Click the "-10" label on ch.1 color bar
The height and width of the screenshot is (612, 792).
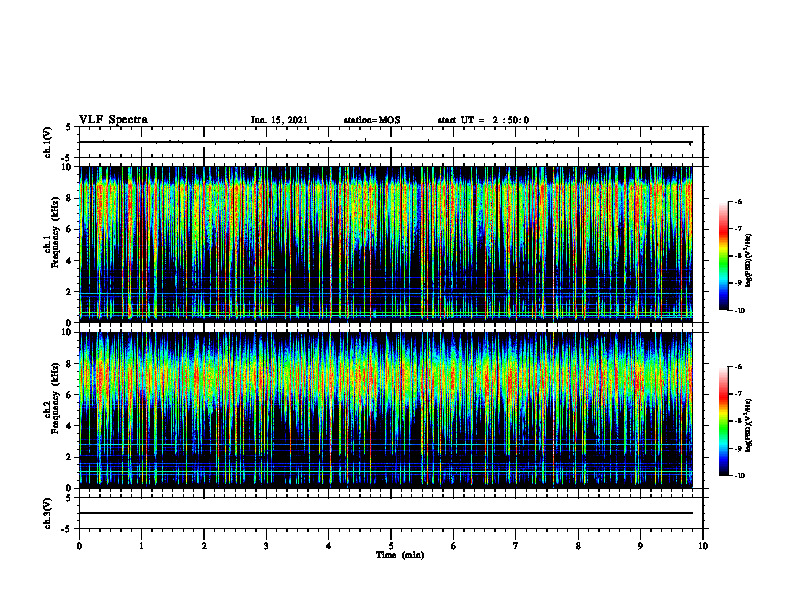pos(739,311)
